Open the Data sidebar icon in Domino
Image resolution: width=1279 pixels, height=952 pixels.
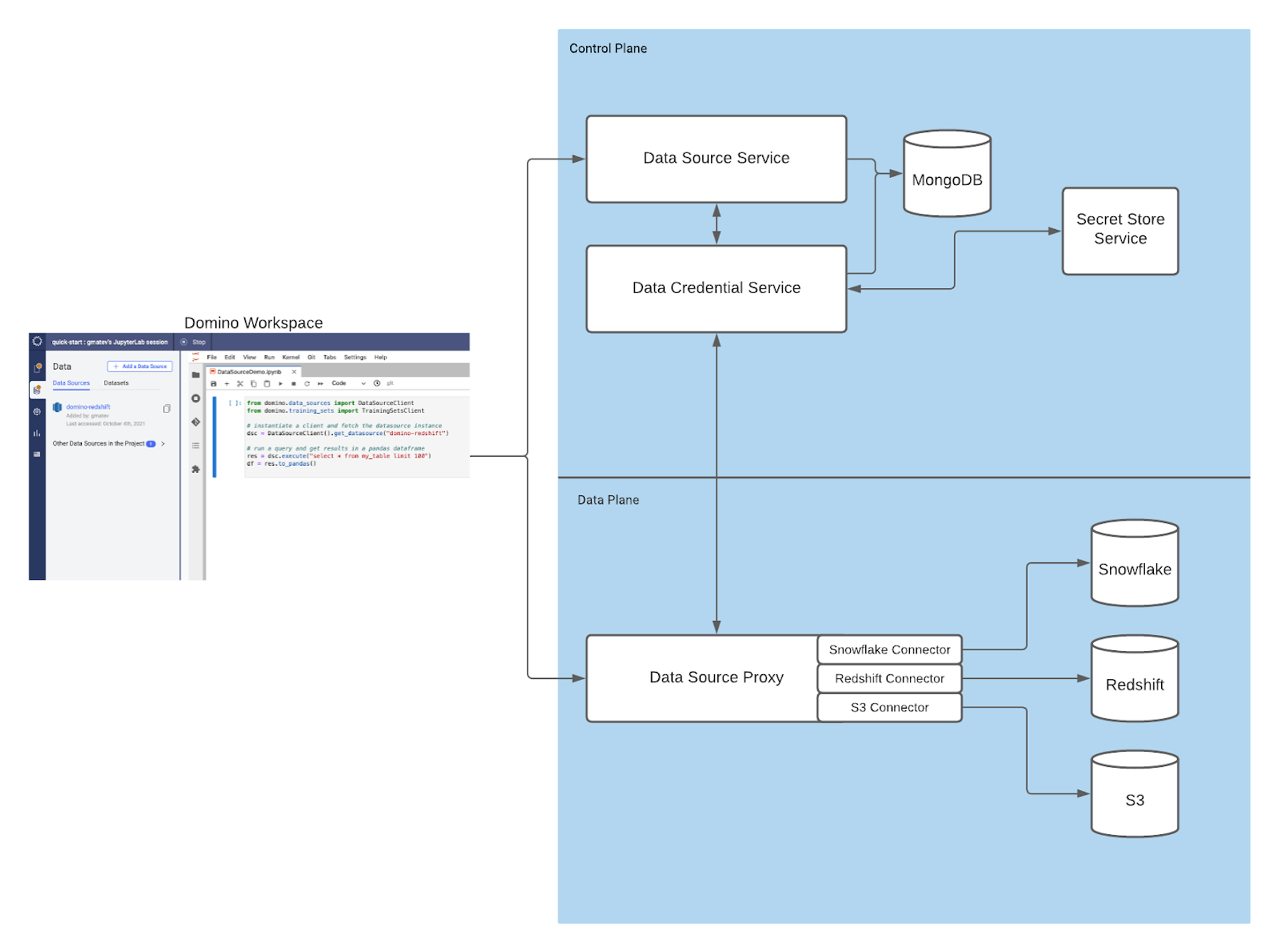click(x=37, y=390)
